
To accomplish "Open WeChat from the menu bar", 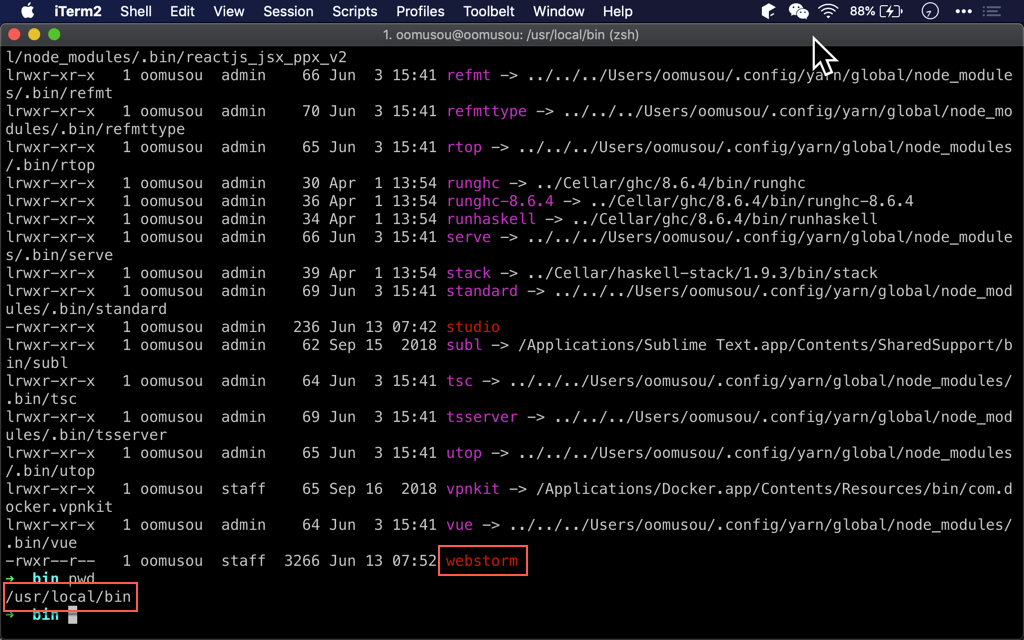I will [x=798, y=11].
